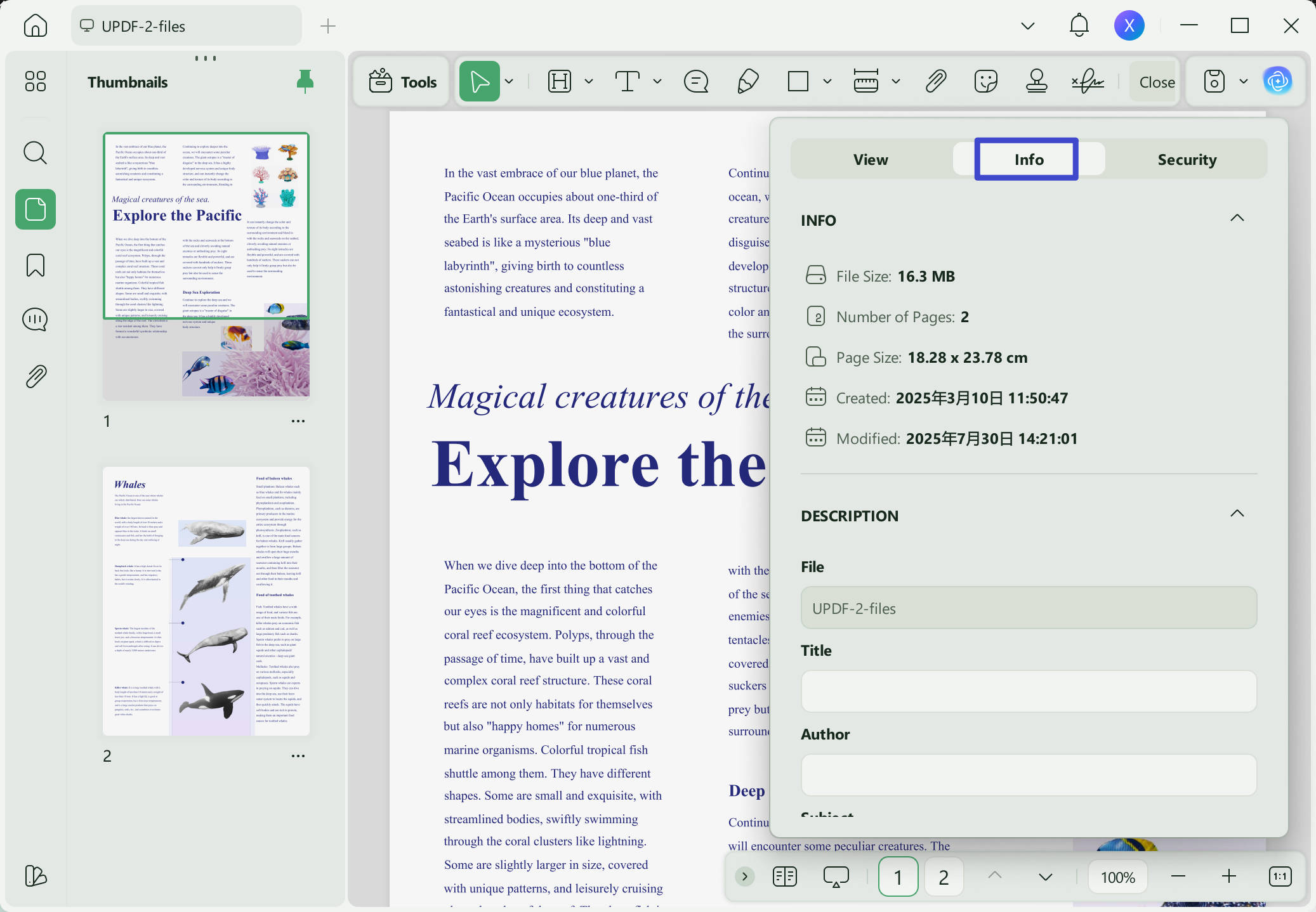
Task: Open the thumbnail grid dashboard icon in sidebar
Action: pos(36,81)
